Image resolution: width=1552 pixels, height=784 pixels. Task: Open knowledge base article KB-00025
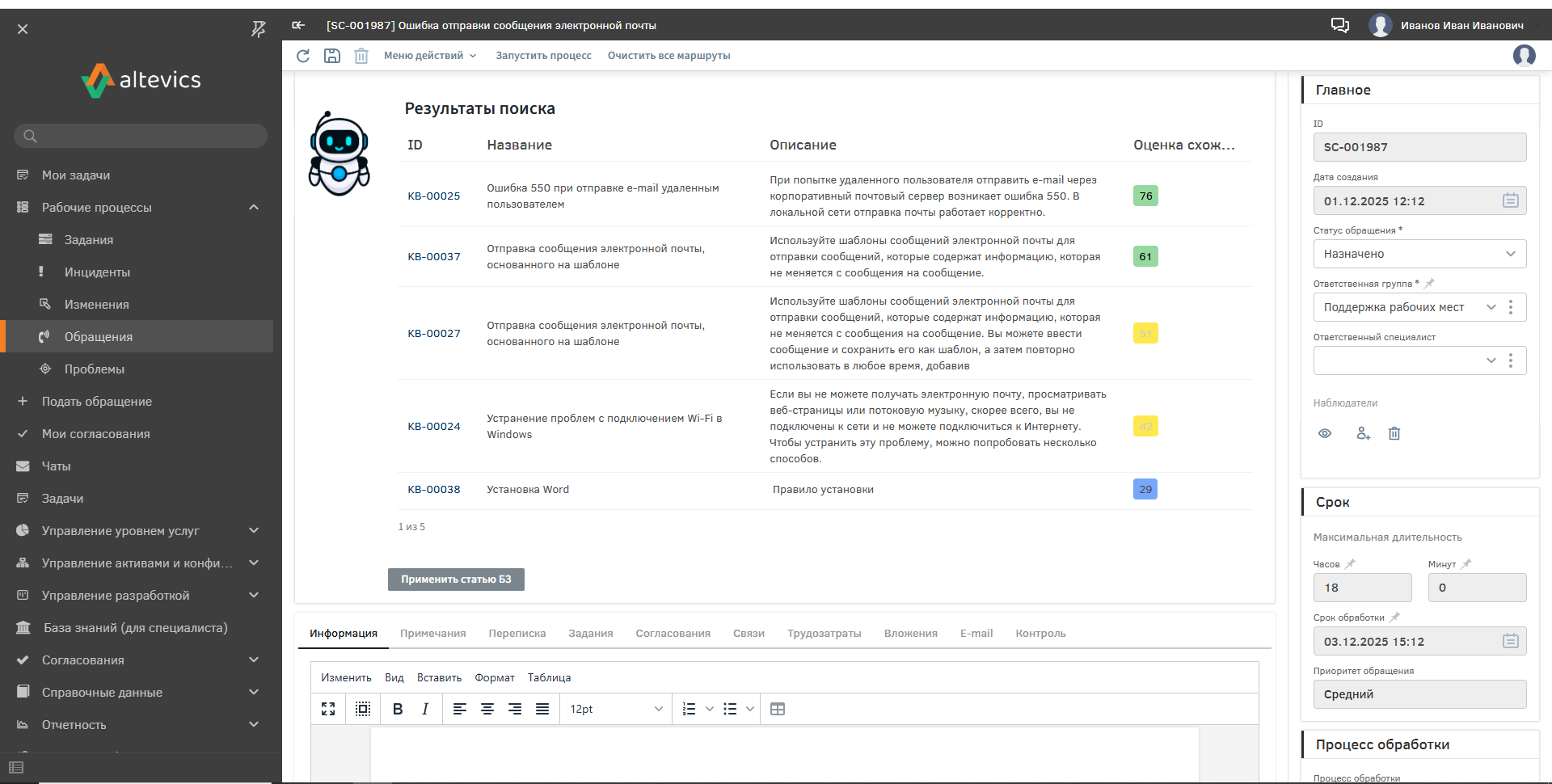tap(434, 196)
